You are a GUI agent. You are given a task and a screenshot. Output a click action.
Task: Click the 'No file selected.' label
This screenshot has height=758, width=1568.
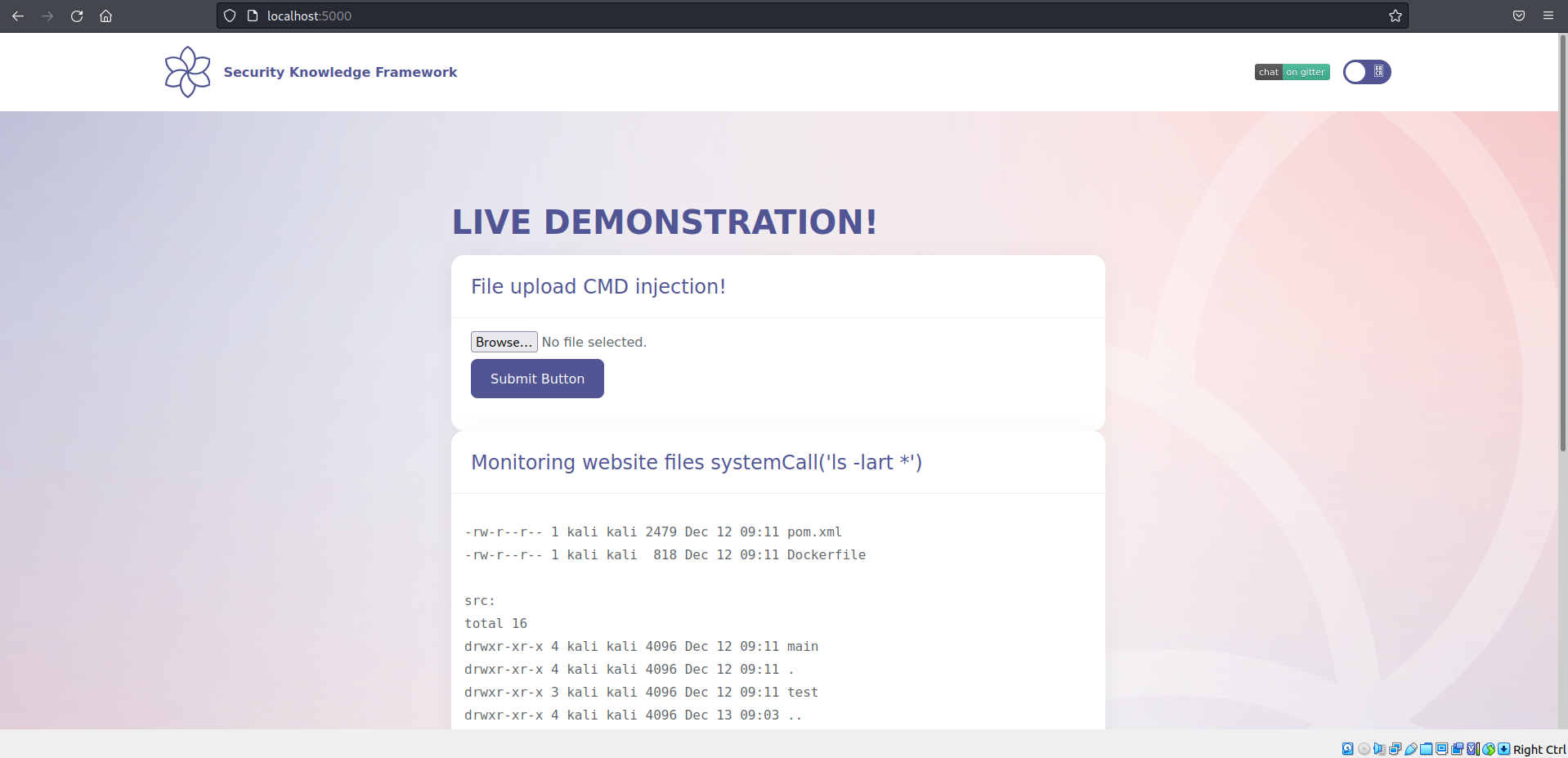594,342
